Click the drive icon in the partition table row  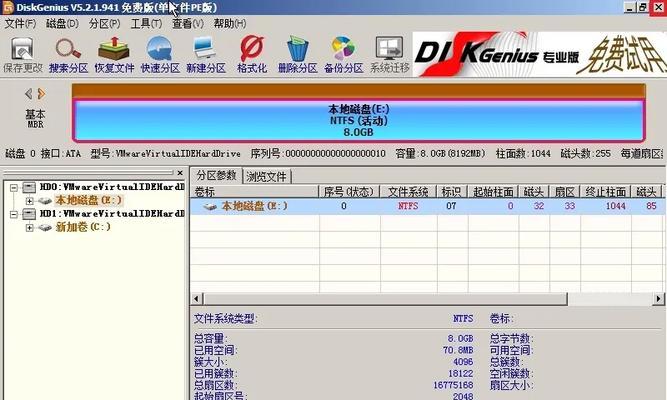(210, 206)
